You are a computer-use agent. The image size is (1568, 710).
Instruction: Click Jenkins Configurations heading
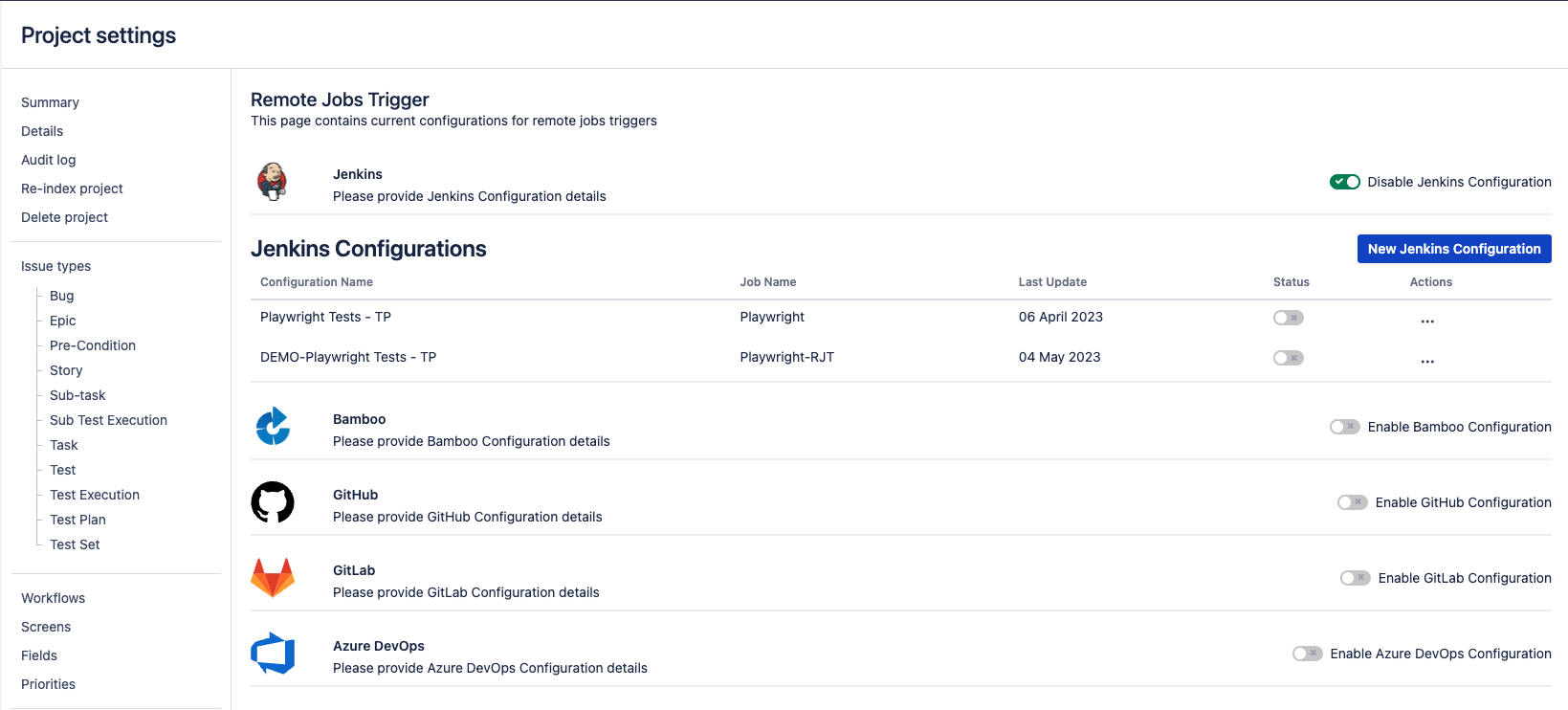click(368, 249)
